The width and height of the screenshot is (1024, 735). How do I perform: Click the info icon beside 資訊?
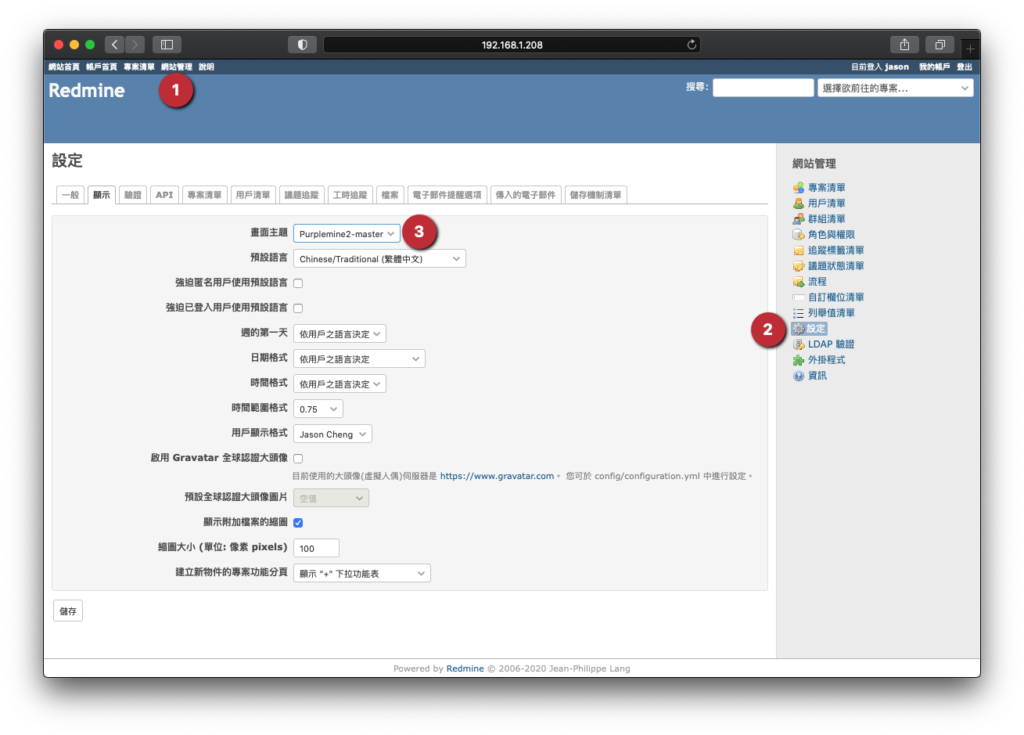pos(798,376)
